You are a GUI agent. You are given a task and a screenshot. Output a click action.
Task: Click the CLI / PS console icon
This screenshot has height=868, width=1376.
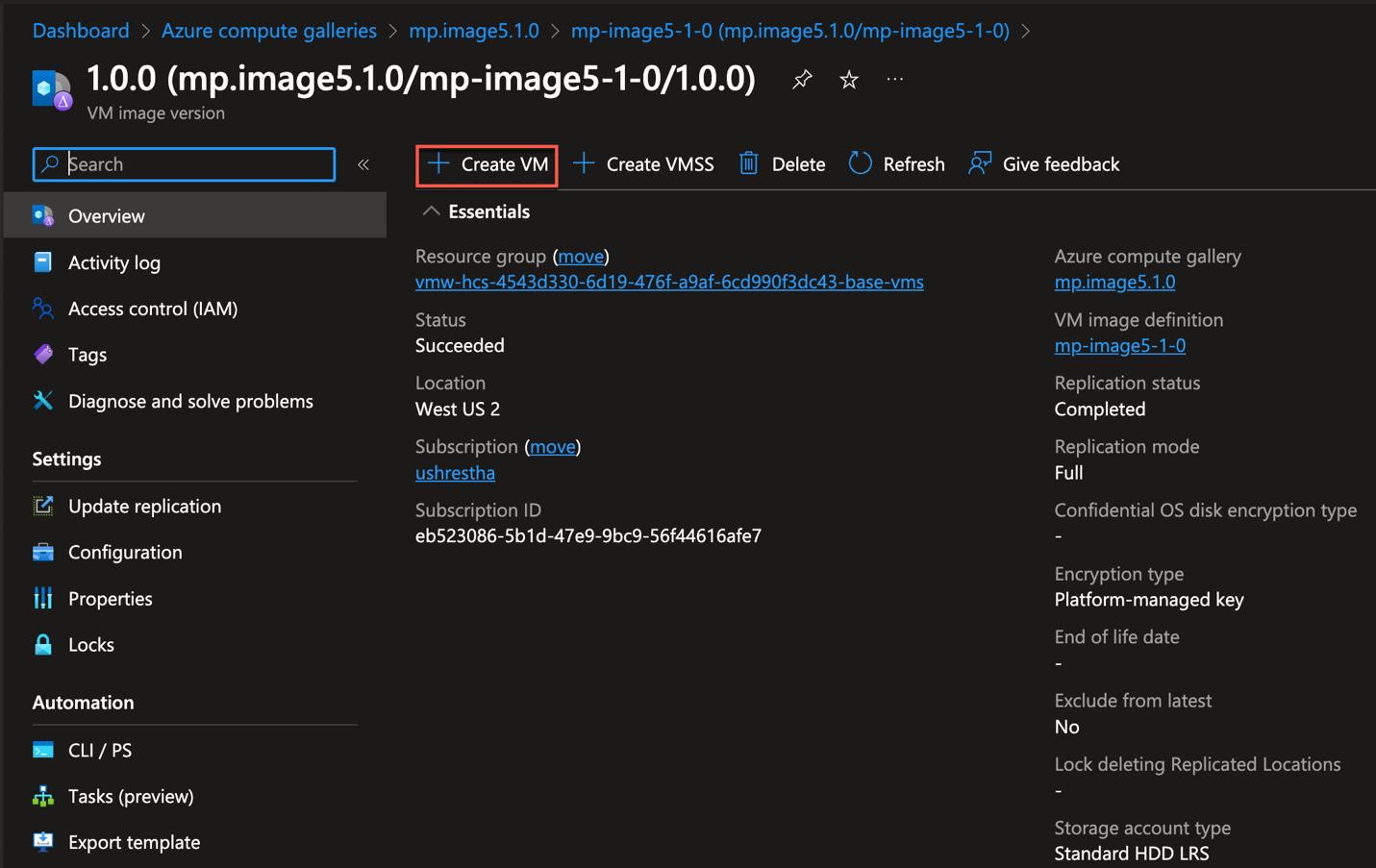click(x=43, y=750)
